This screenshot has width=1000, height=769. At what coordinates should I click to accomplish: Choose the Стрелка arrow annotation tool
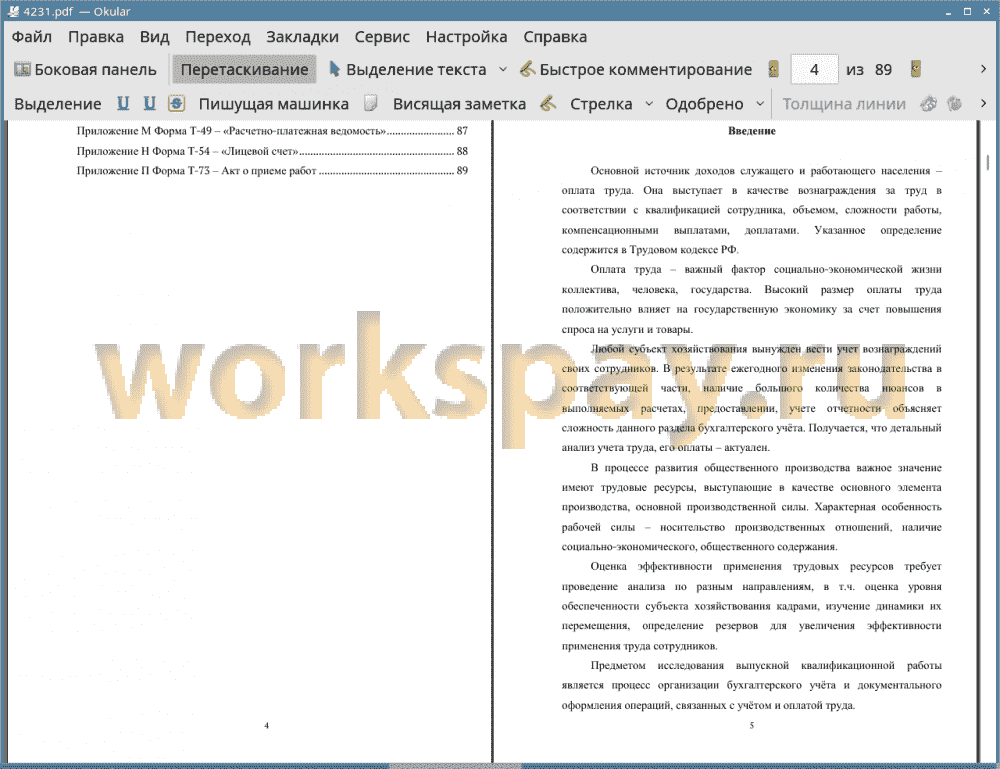[x=601, y=104]
